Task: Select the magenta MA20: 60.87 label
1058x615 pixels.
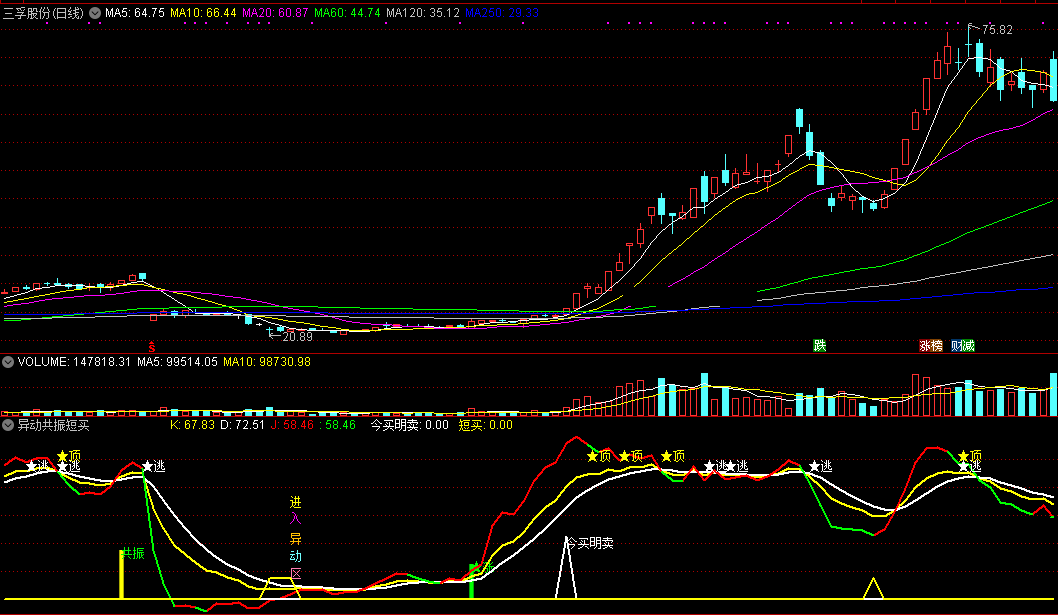Action: [275, 13]
